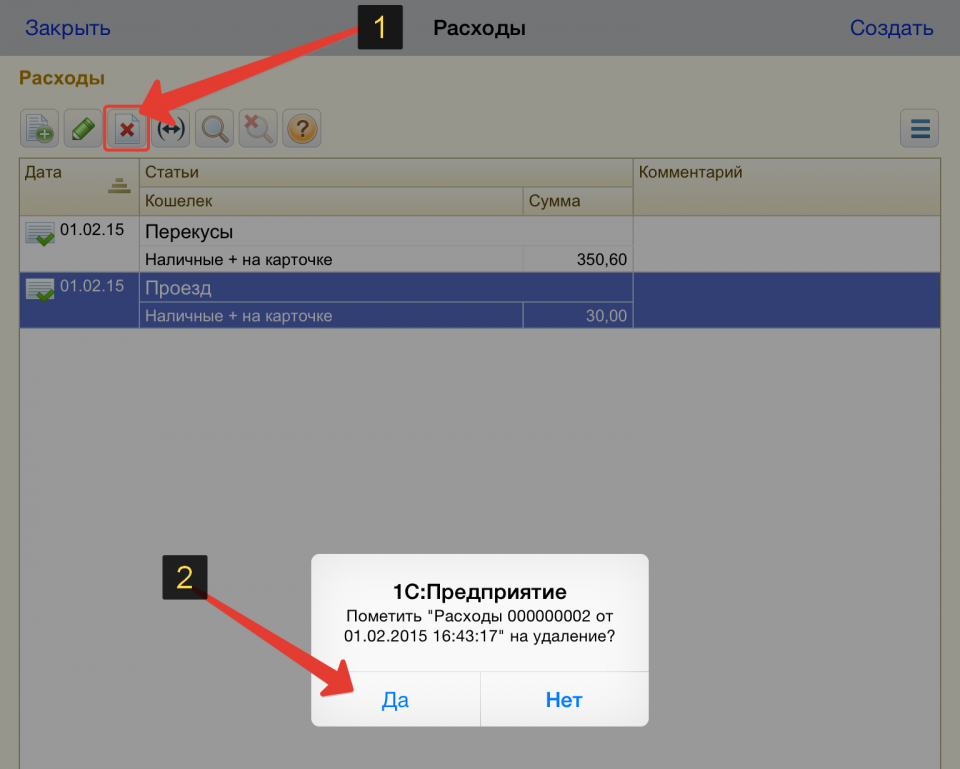The image size is (960, 769).
Task: Click the amount 30,00 cell
Action: pos(578,316)
